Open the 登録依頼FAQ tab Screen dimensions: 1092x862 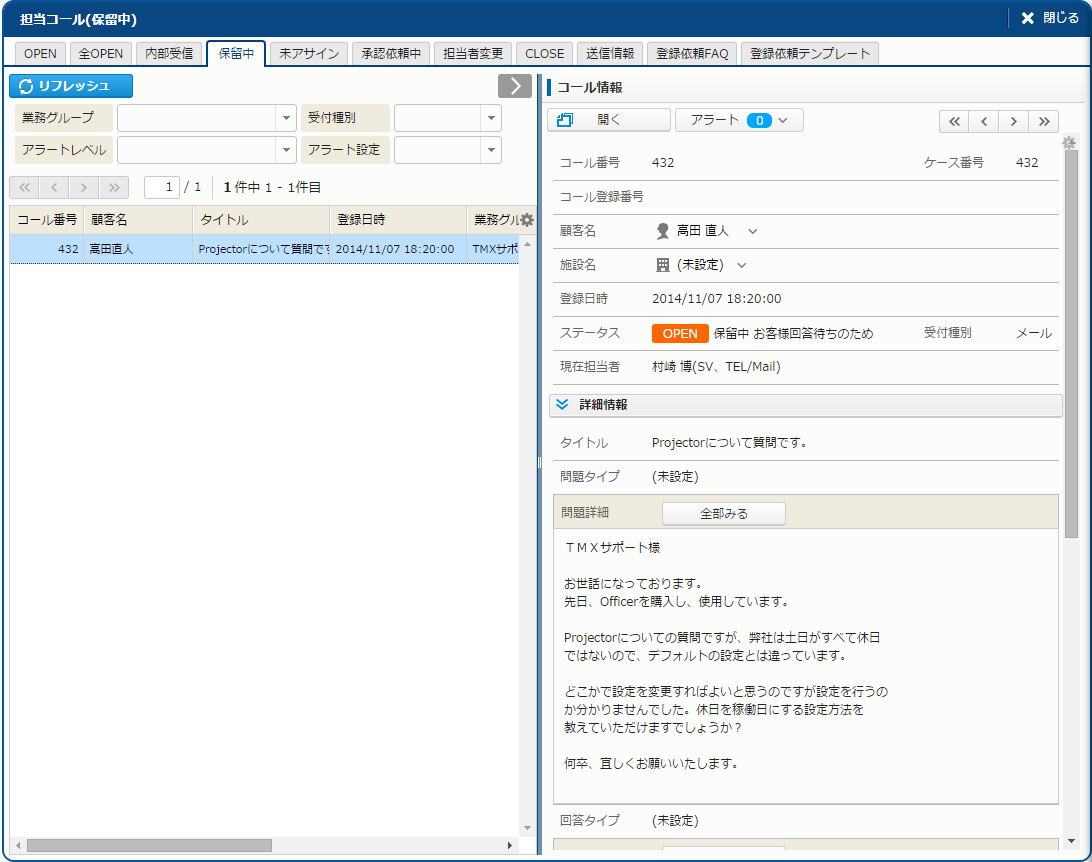tap(691, 54)
